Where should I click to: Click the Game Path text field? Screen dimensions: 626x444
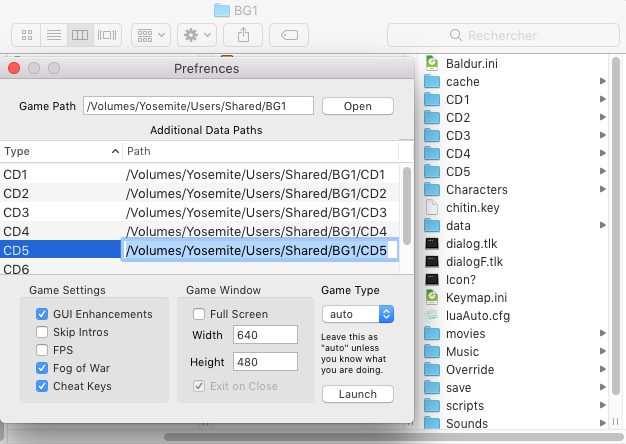point(198,106)
